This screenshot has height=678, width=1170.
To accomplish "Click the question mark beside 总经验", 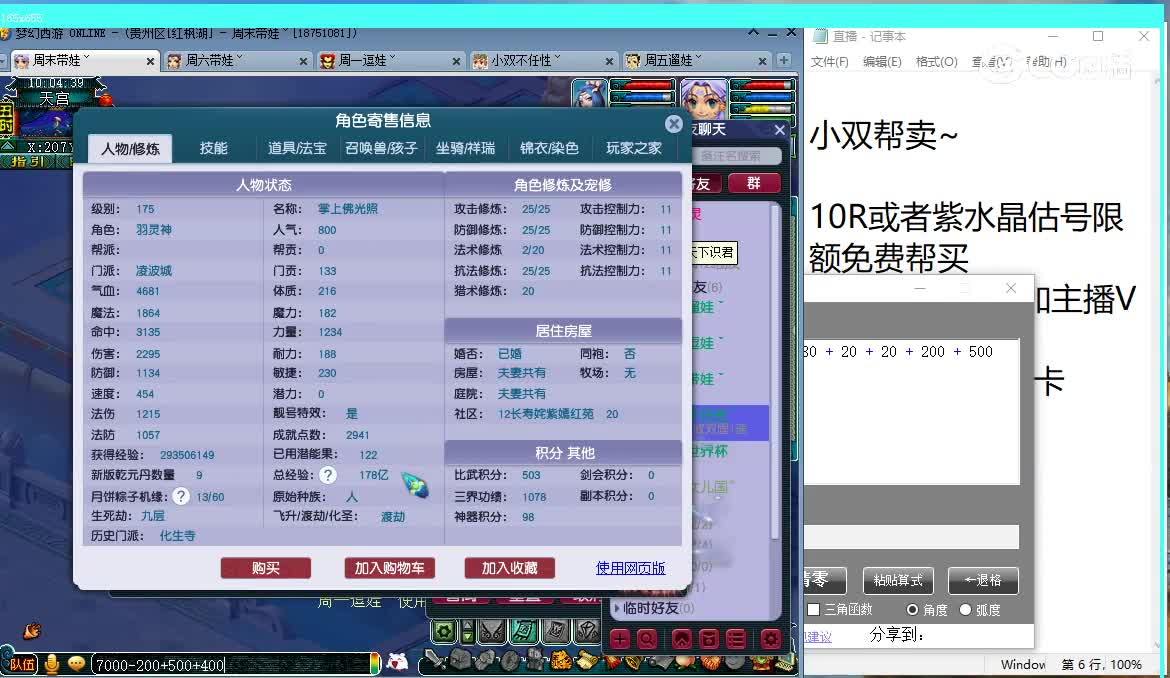I will [328, 475].
